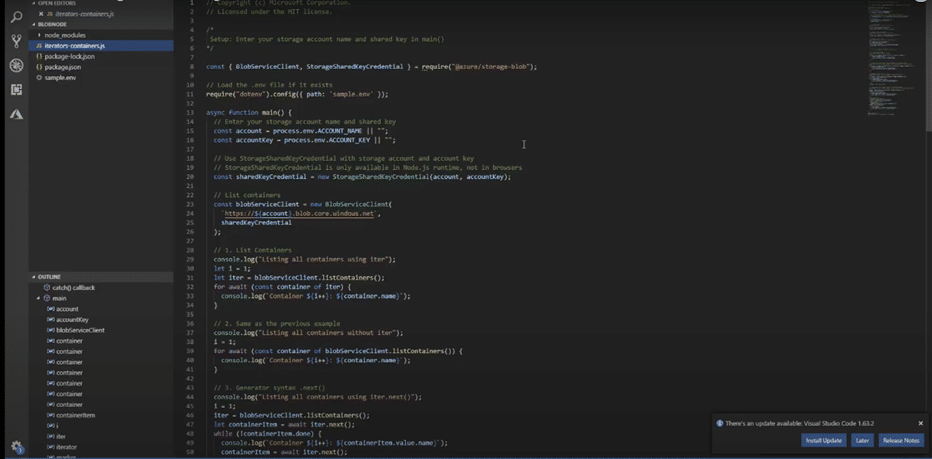This screenshot has height=459, width=932.
Task: Click '// 3. Generator syntax .next()' comment
Action: [269, 388]
